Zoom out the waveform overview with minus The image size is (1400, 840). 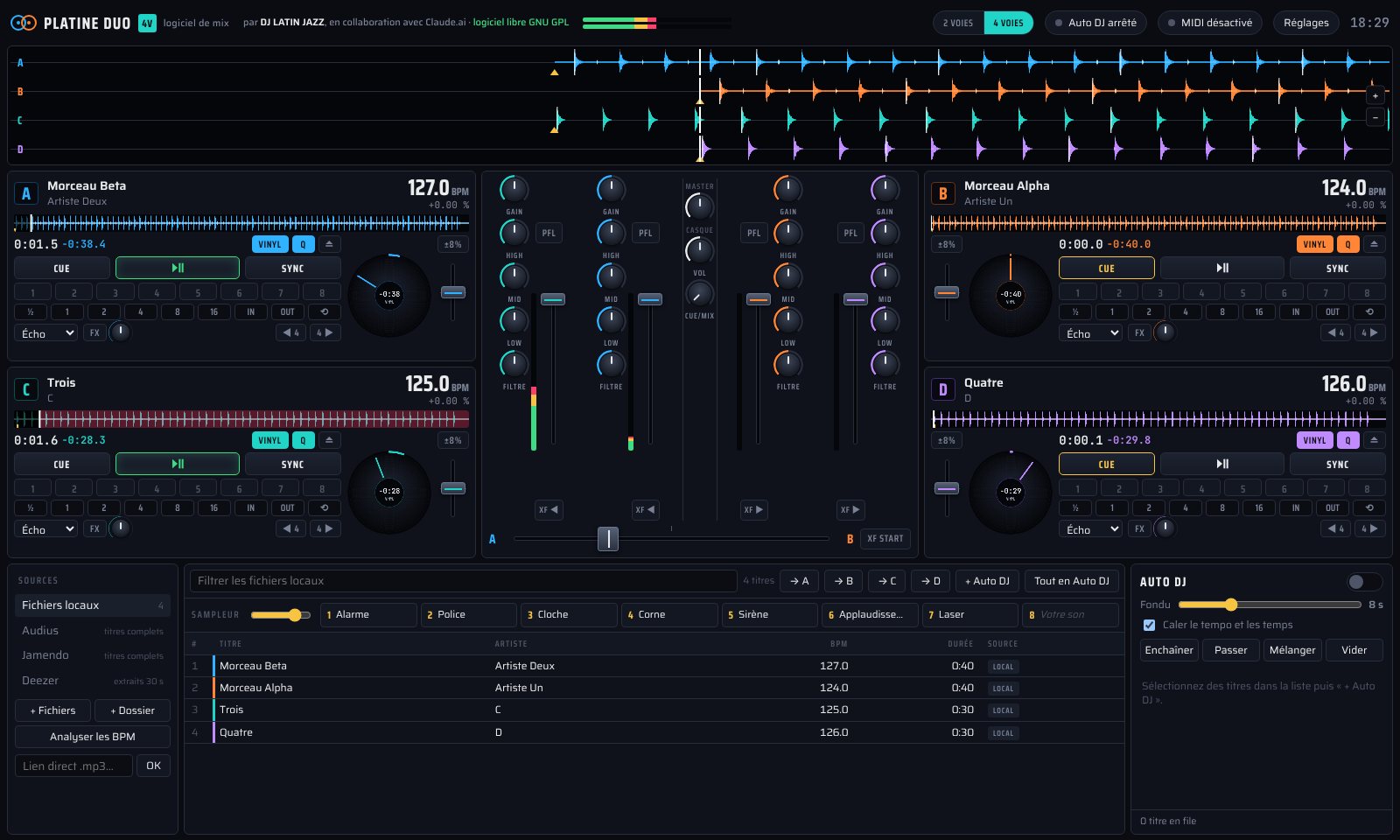[x=1375, y=117]
